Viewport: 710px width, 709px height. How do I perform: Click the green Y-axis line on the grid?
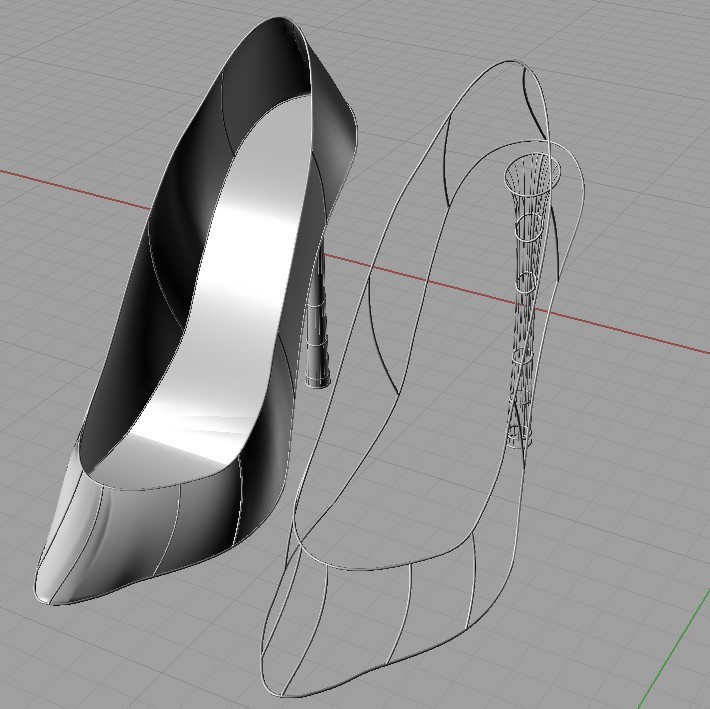click(x=675, y=647)
